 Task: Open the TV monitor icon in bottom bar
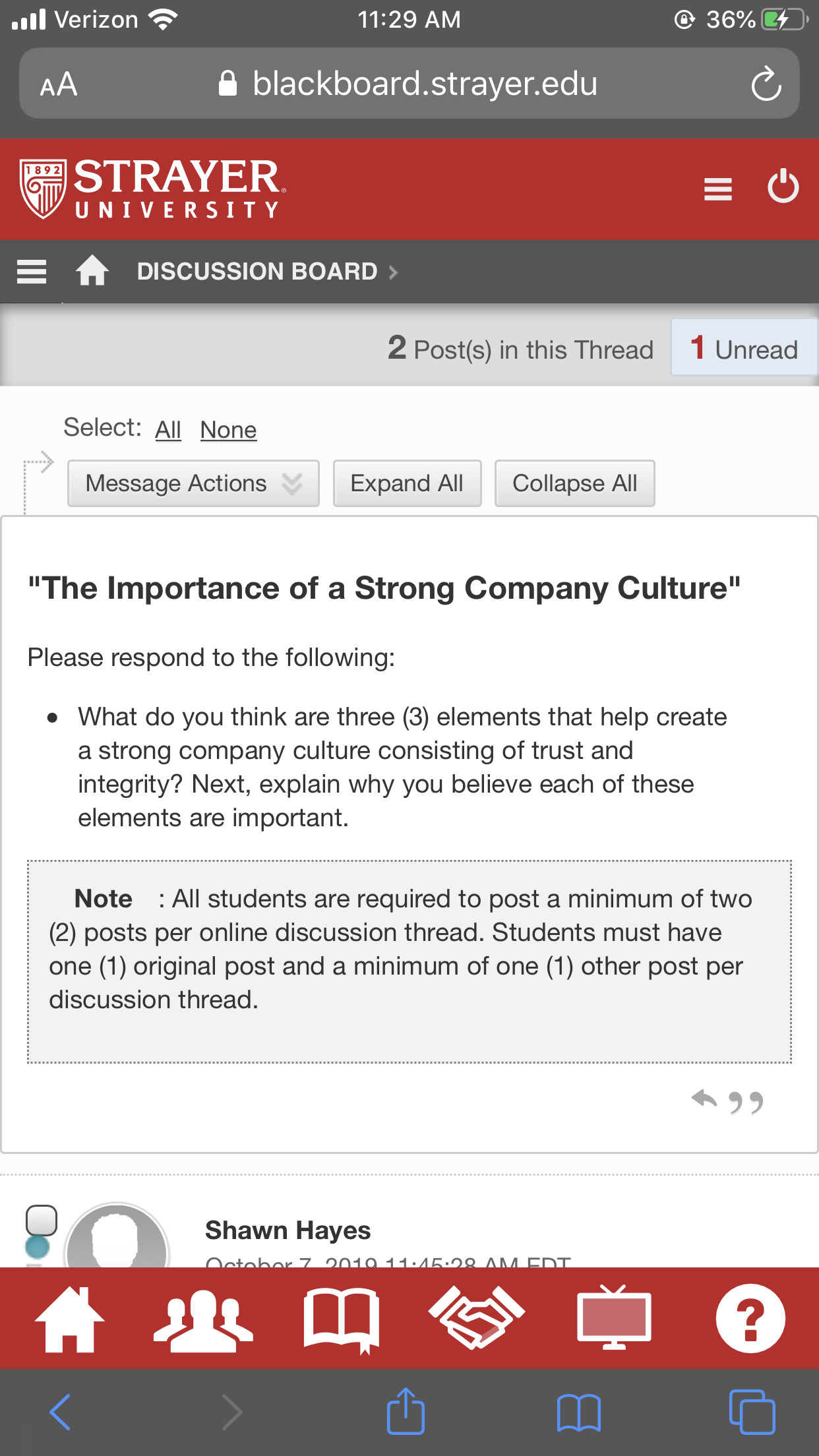pyautogui.click(x=614, y=1318)
